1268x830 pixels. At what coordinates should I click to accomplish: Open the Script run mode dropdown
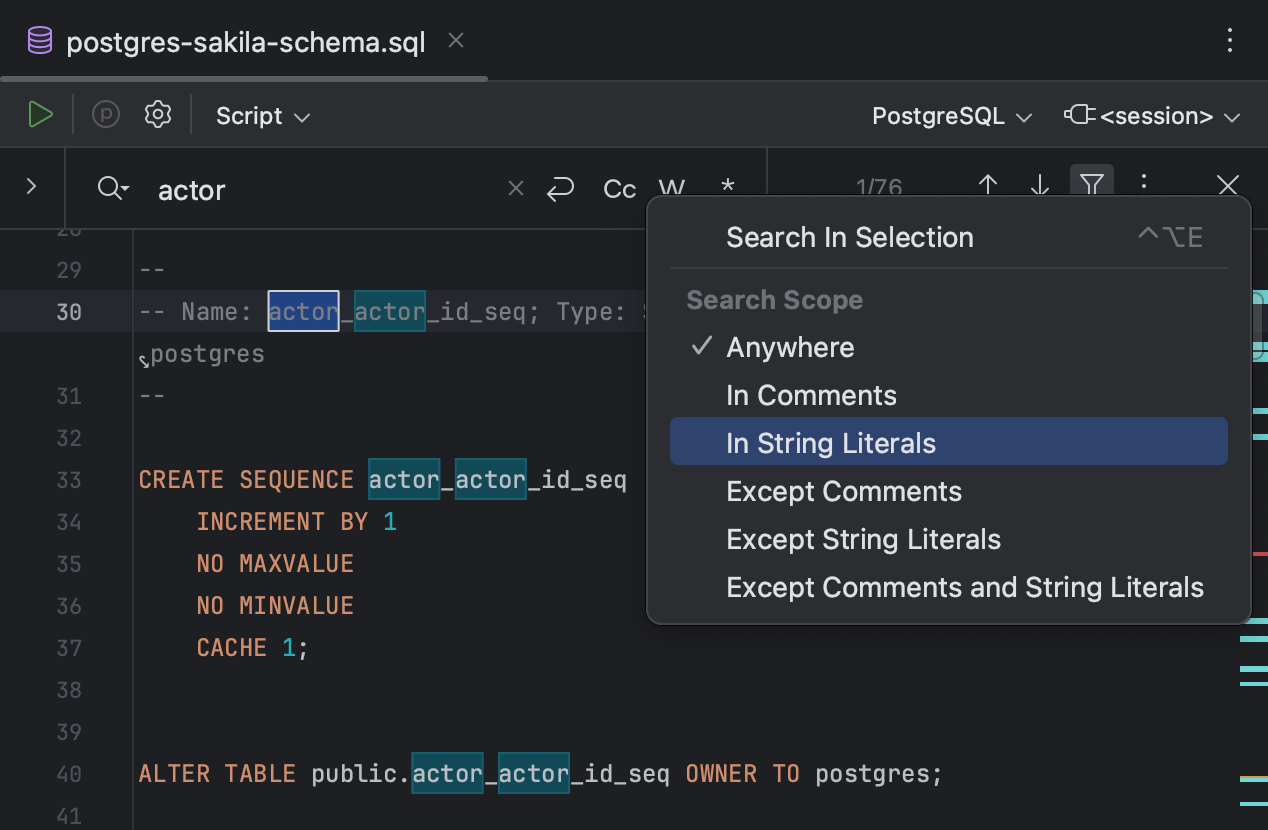point(262,115)
